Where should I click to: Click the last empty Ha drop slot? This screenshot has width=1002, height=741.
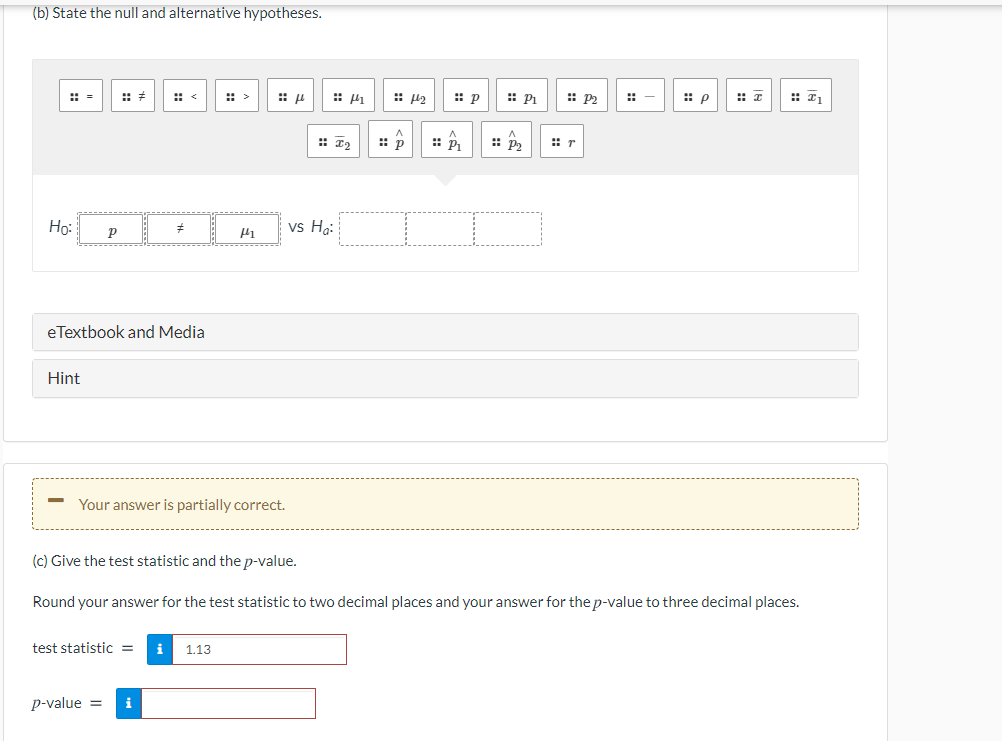(508, 229)
